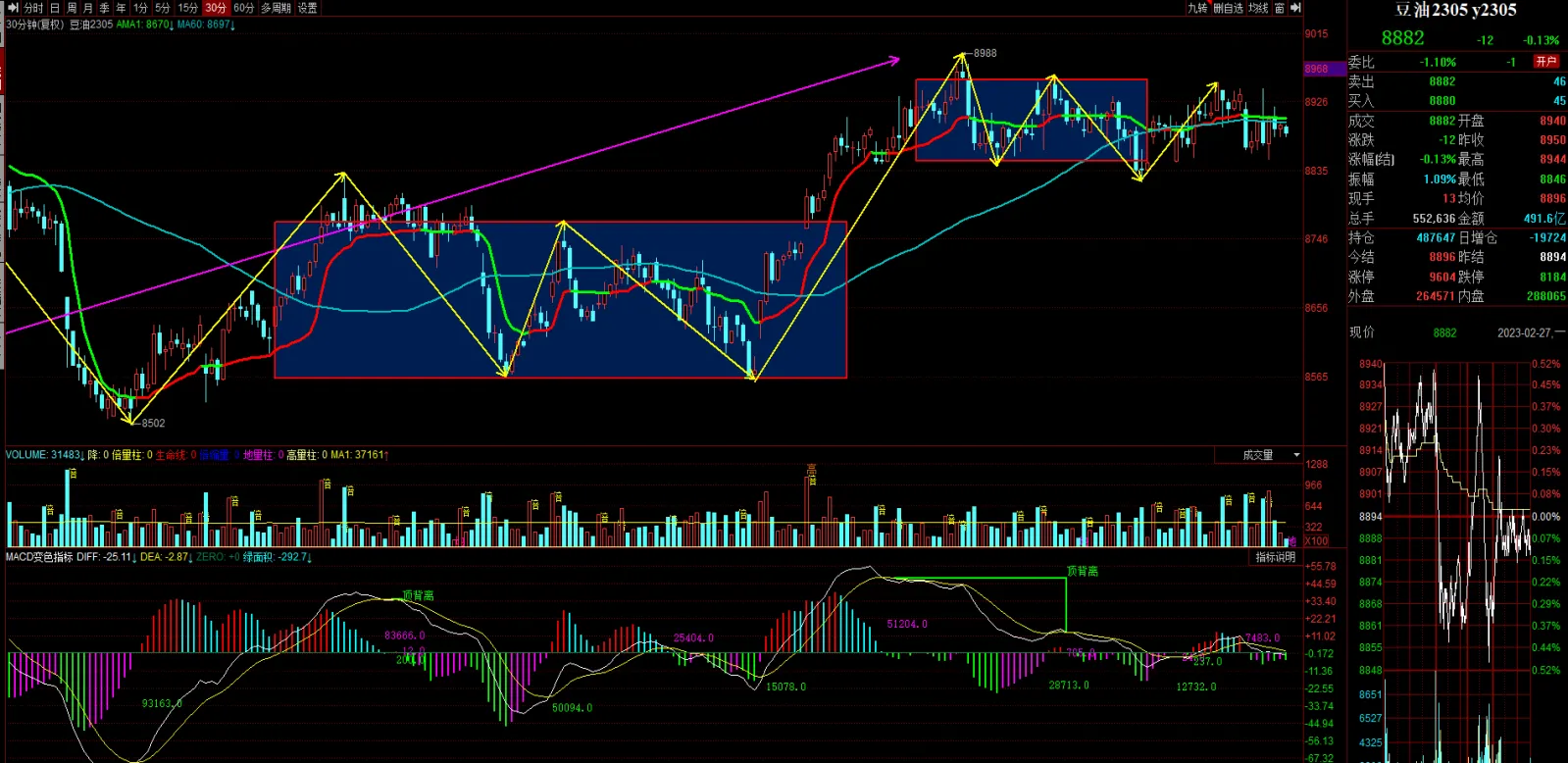1568x763 pixels.
Task: Click the panel toggle arrow icon at top-right of chart
Action: click(1295, 8)
